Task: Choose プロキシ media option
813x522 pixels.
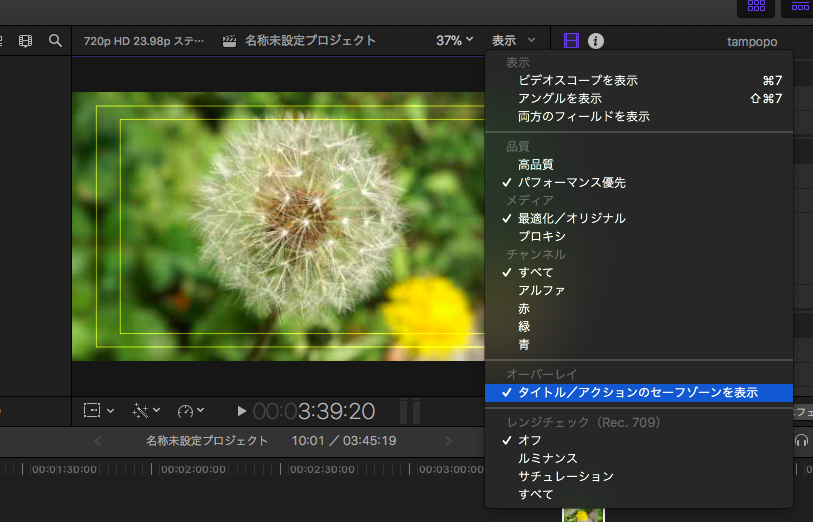Action: tap(541, 236)
